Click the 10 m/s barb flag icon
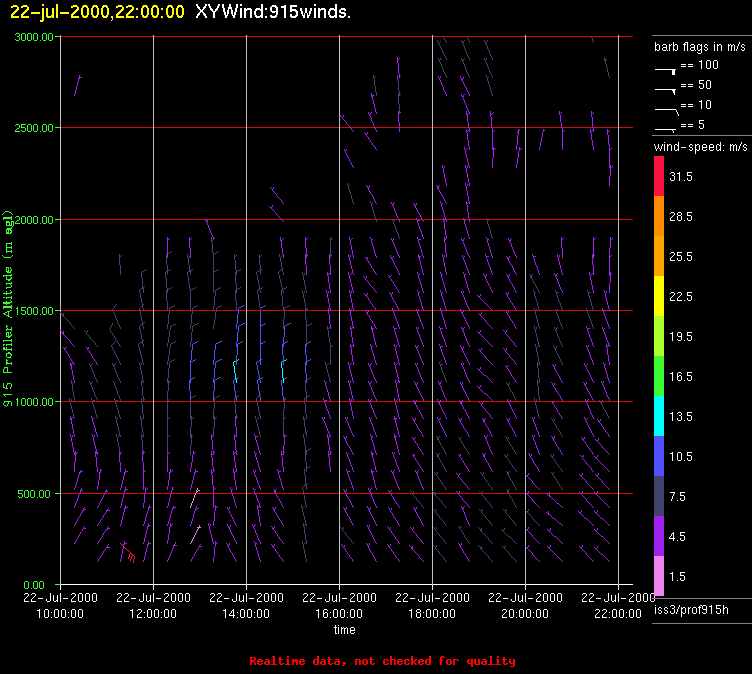This screenshot has height=674, width=752. [667, 112]
